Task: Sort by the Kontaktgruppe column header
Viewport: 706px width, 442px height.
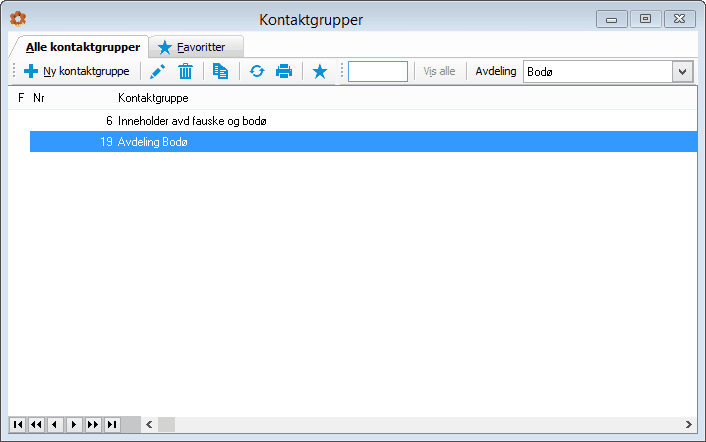Action: point(153,98)
